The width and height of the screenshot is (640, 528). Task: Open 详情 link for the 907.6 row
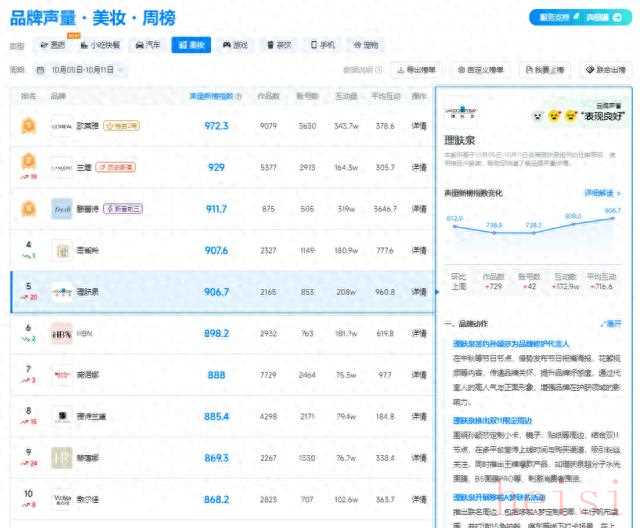pos(418,250)
